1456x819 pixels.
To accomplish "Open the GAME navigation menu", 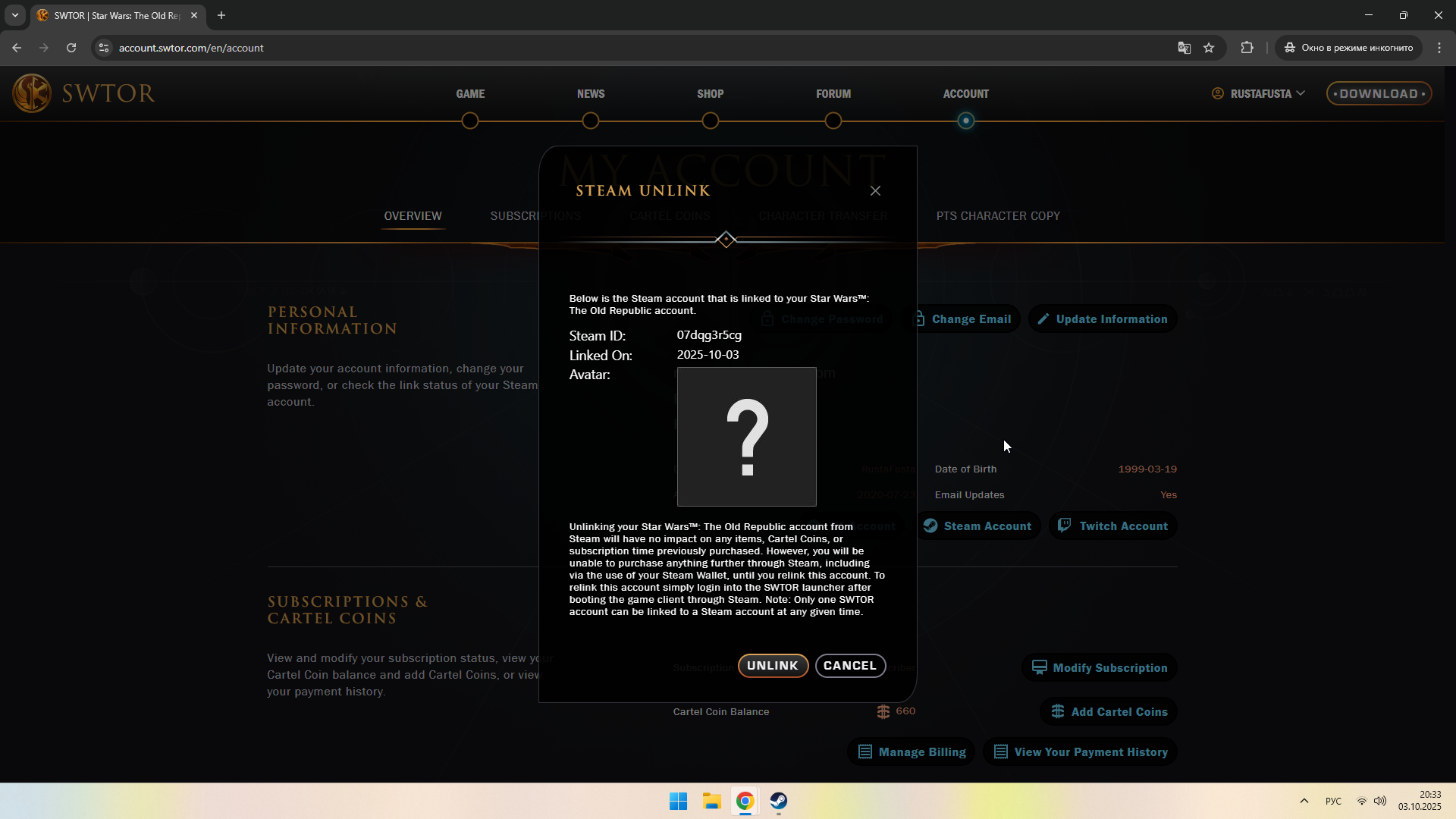I will [470, 94].
